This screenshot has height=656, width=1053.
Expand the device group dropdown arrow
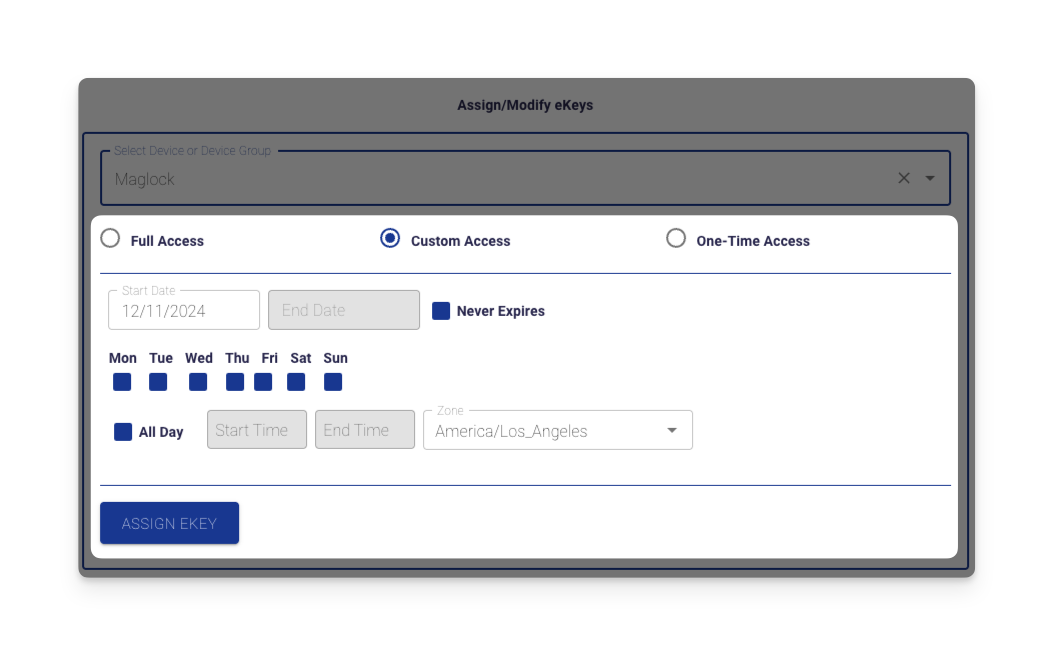[x=930, y=178]
